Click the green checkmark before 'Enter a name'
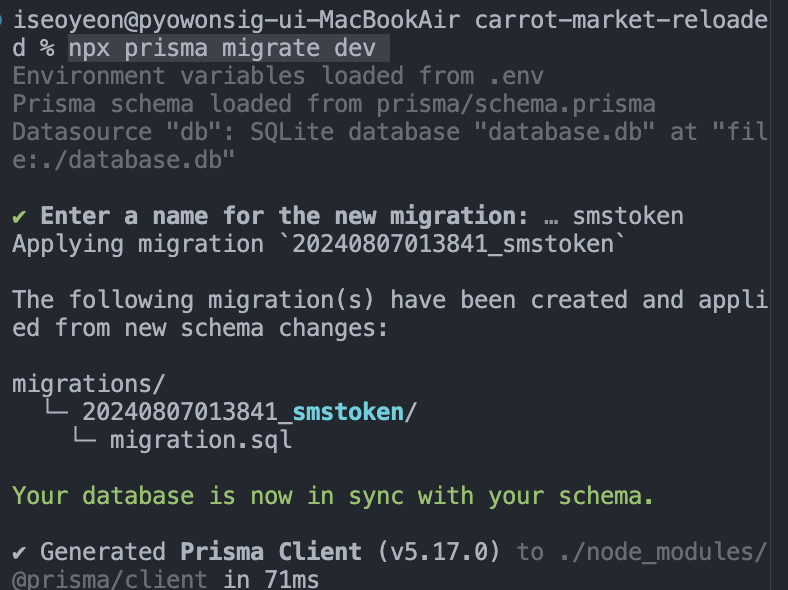The width and height of the screenshot is (788, 590). pos(19,217)
